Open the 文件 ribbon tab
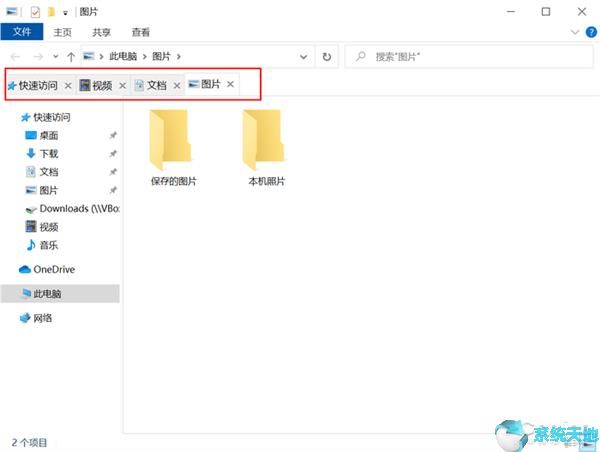The width and height of the screenshot is (600, 452). pyautogui.click(x=22, y=32)
